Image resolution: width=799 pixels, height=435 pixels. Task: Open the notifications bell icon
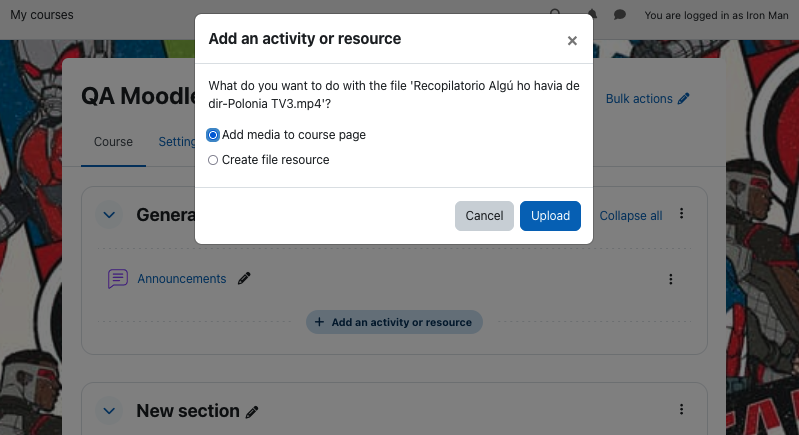pos(592,13)
